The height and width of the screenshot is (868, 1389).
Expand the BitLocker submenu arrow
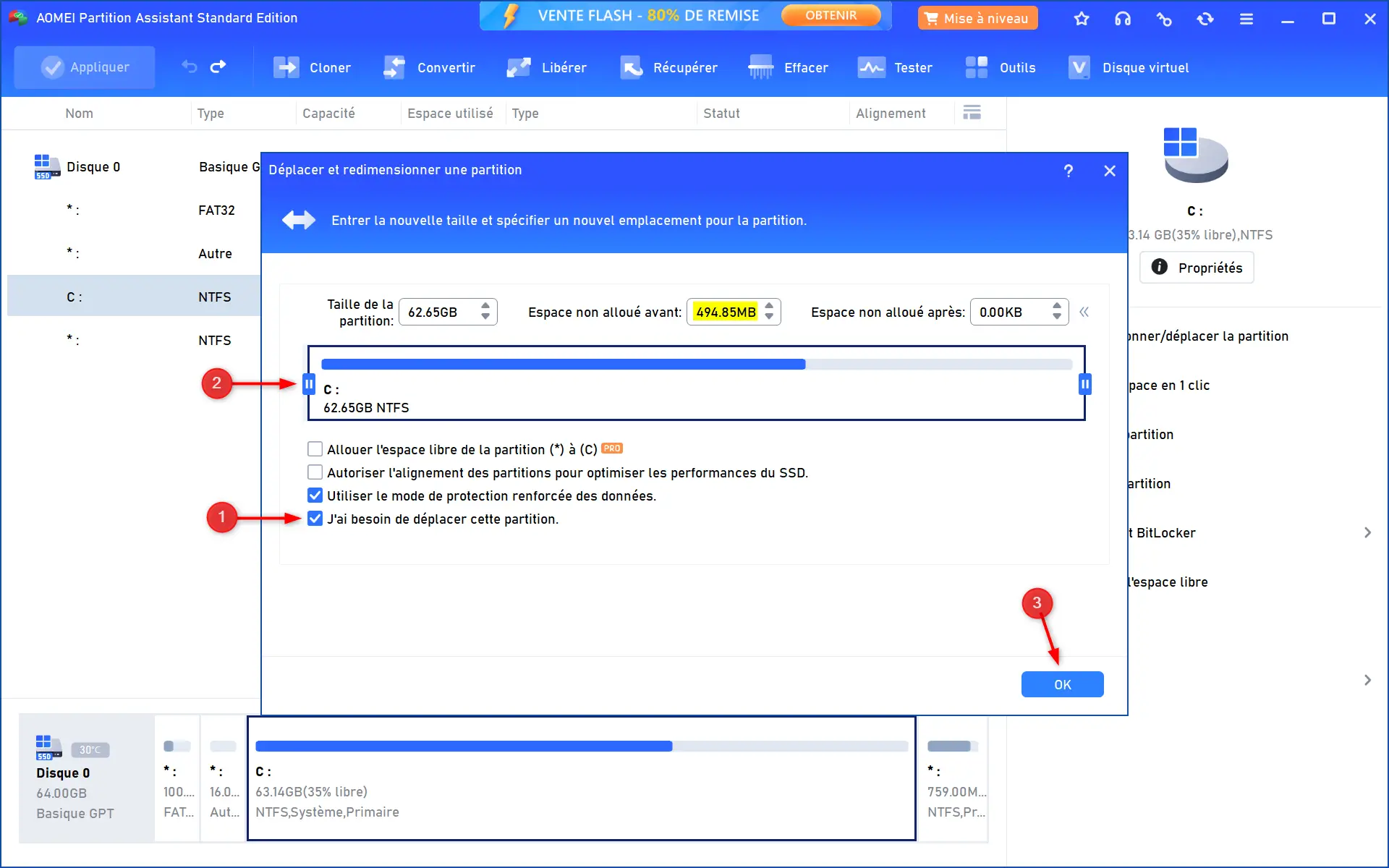pyautogui.click(x=1367, y=532)
